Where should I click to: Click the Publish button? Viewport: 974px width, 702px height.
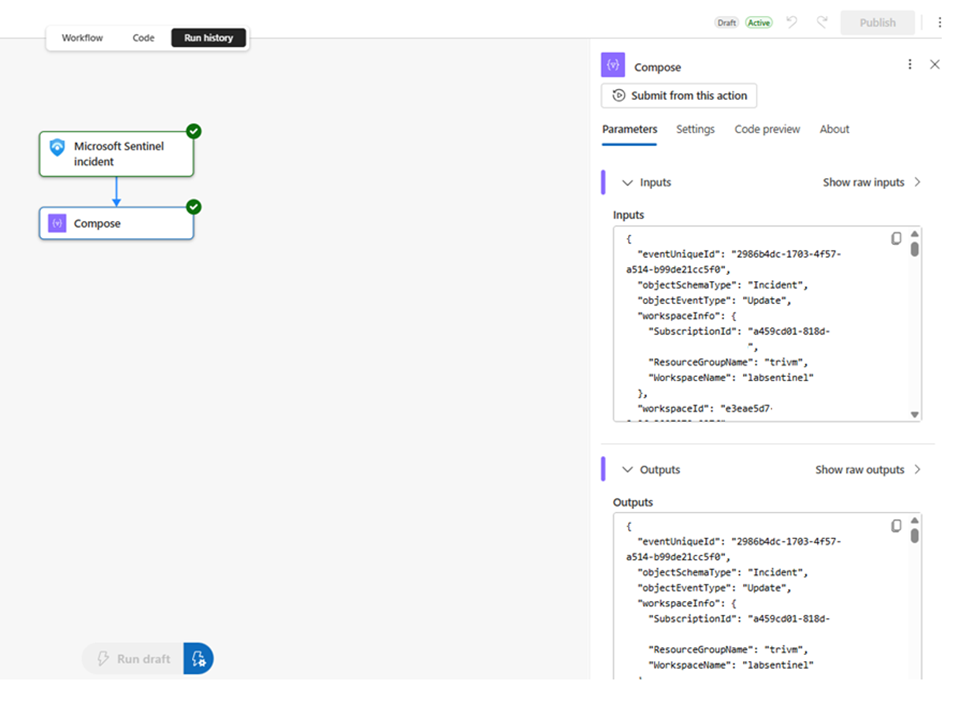(x=878, y=22)
